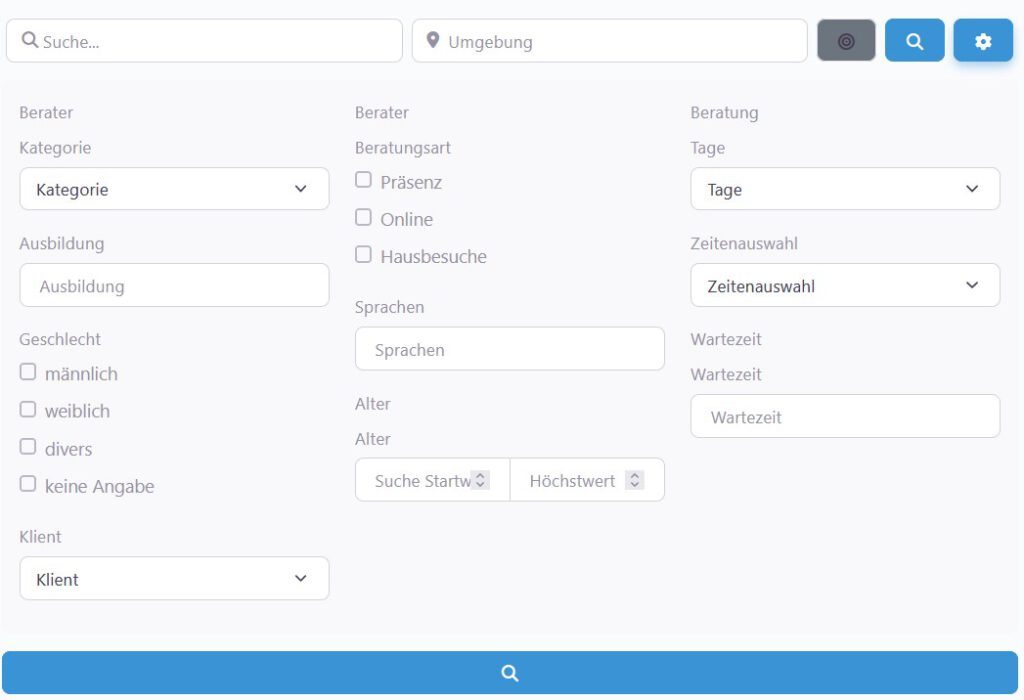1024x700 pixels.
Task: Check the Online consultation option
Action: coord(364,218)
